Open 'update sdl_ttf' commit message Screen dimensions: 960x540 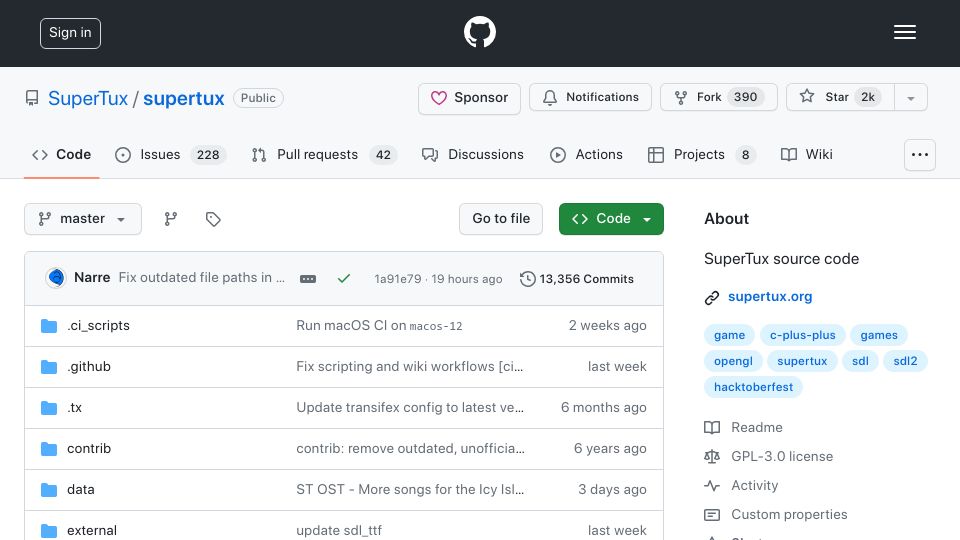point(339,530)
